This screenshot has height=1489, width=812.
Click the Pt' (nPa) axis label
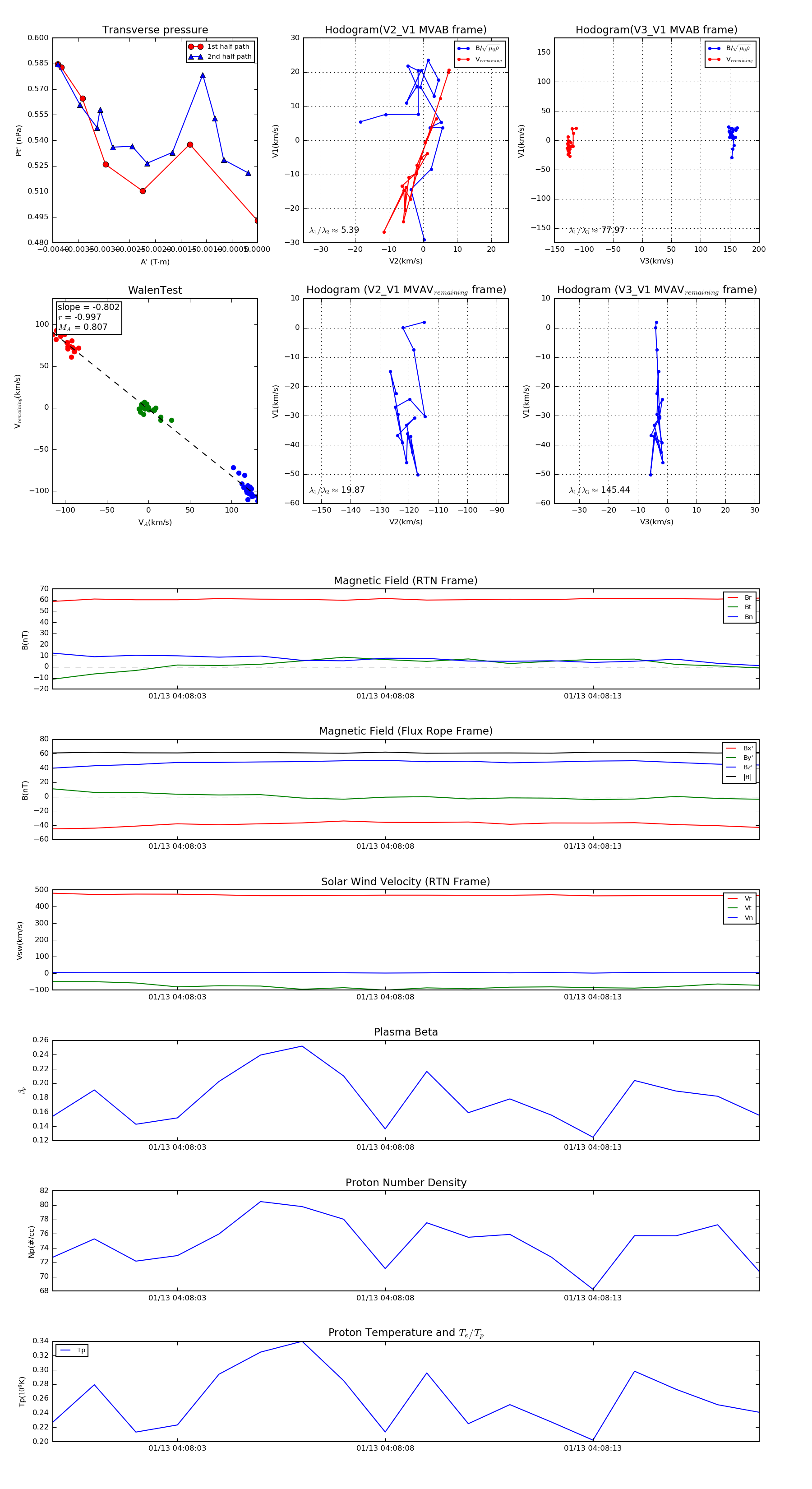18,140
